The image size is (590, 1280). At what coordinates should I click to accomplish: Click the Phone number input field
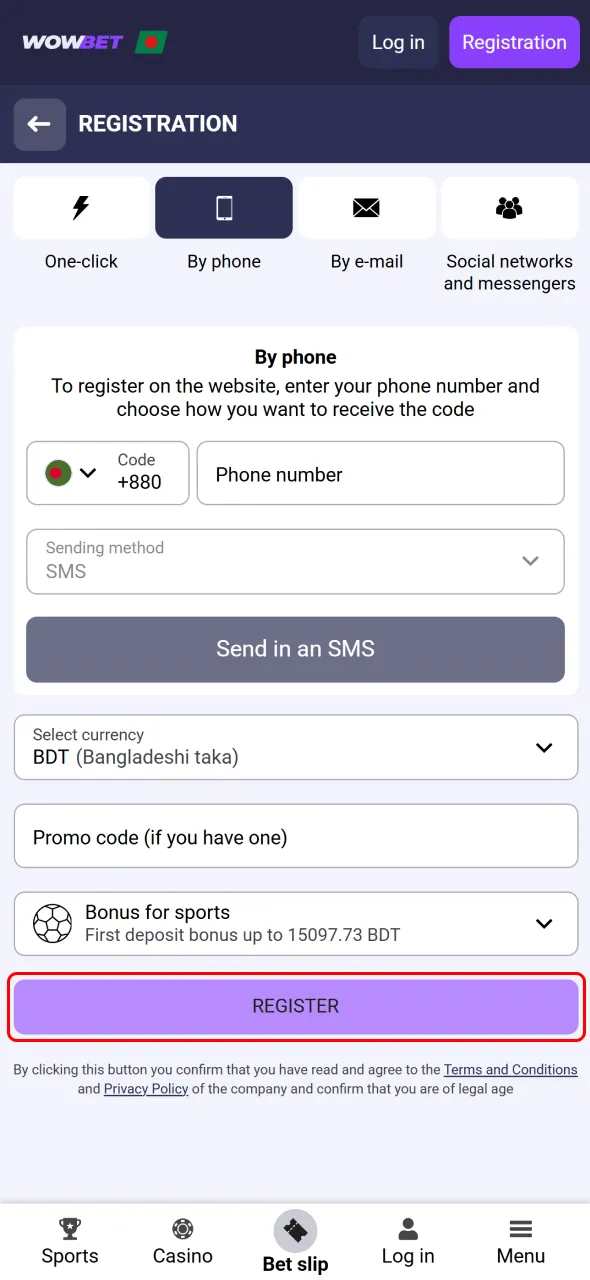[x=380, y=472]
